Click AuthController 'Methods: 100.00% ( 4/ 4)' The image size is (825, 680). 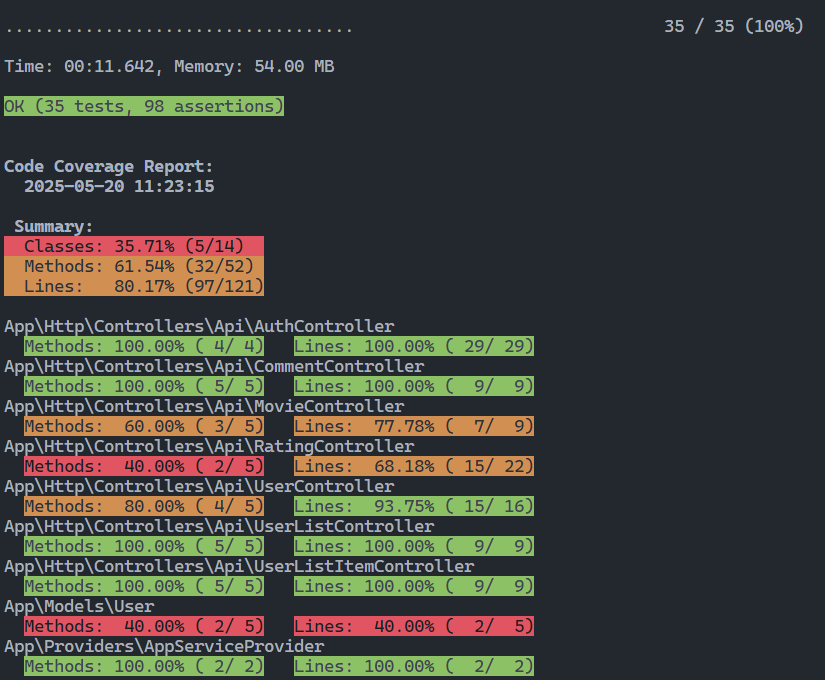click(144, 346)
